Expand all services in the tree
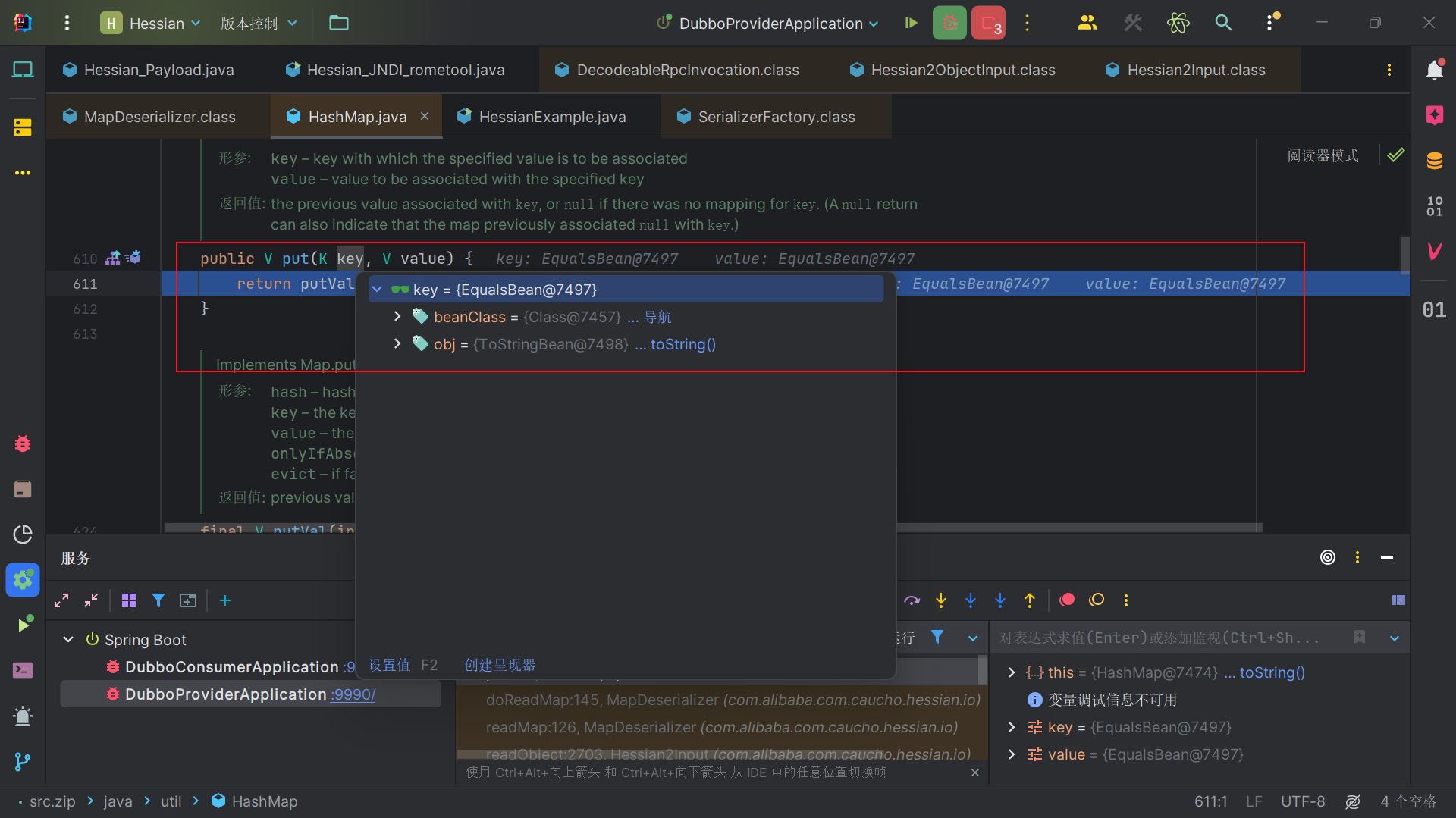 [61, 600]
